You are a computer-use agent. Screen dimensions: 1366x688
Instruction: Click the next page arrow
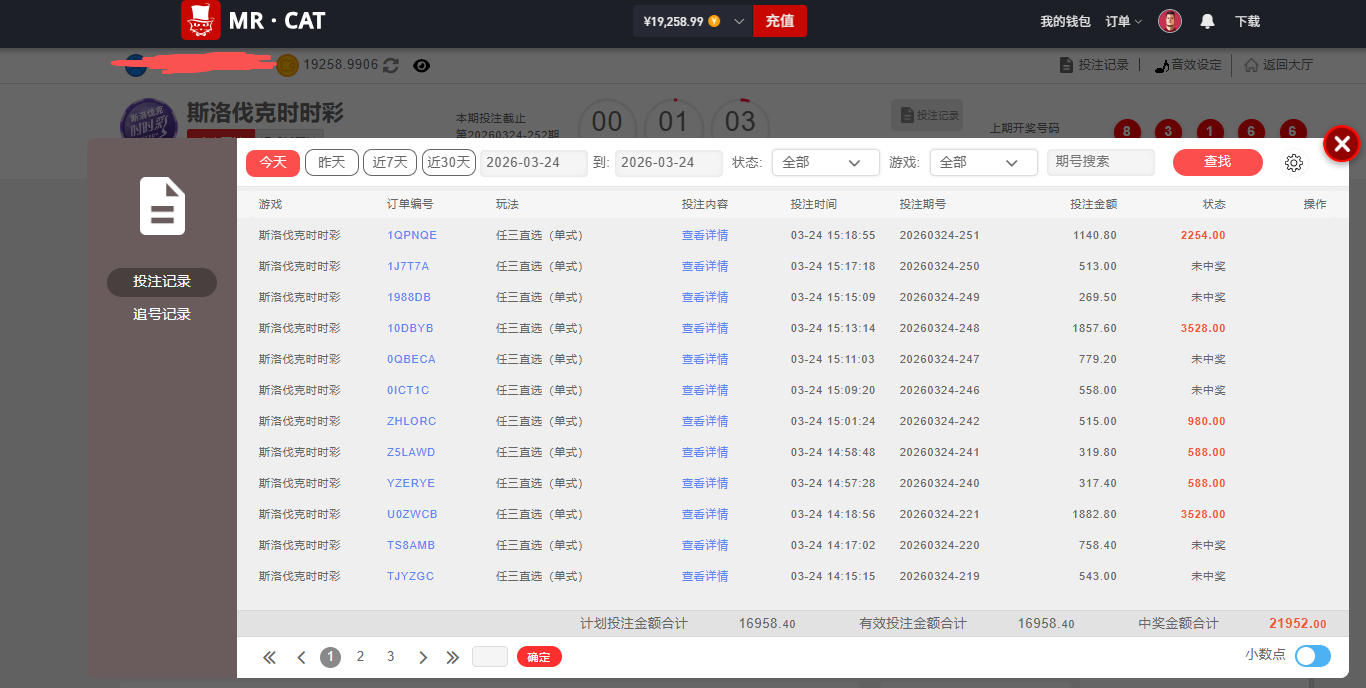click(423, 657)
